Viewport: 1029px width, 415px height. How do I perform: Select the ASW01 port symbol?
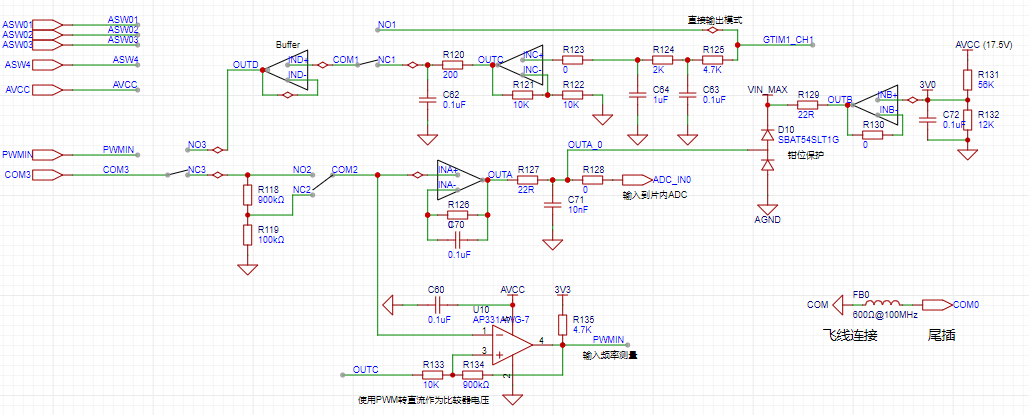pos(47,24)
